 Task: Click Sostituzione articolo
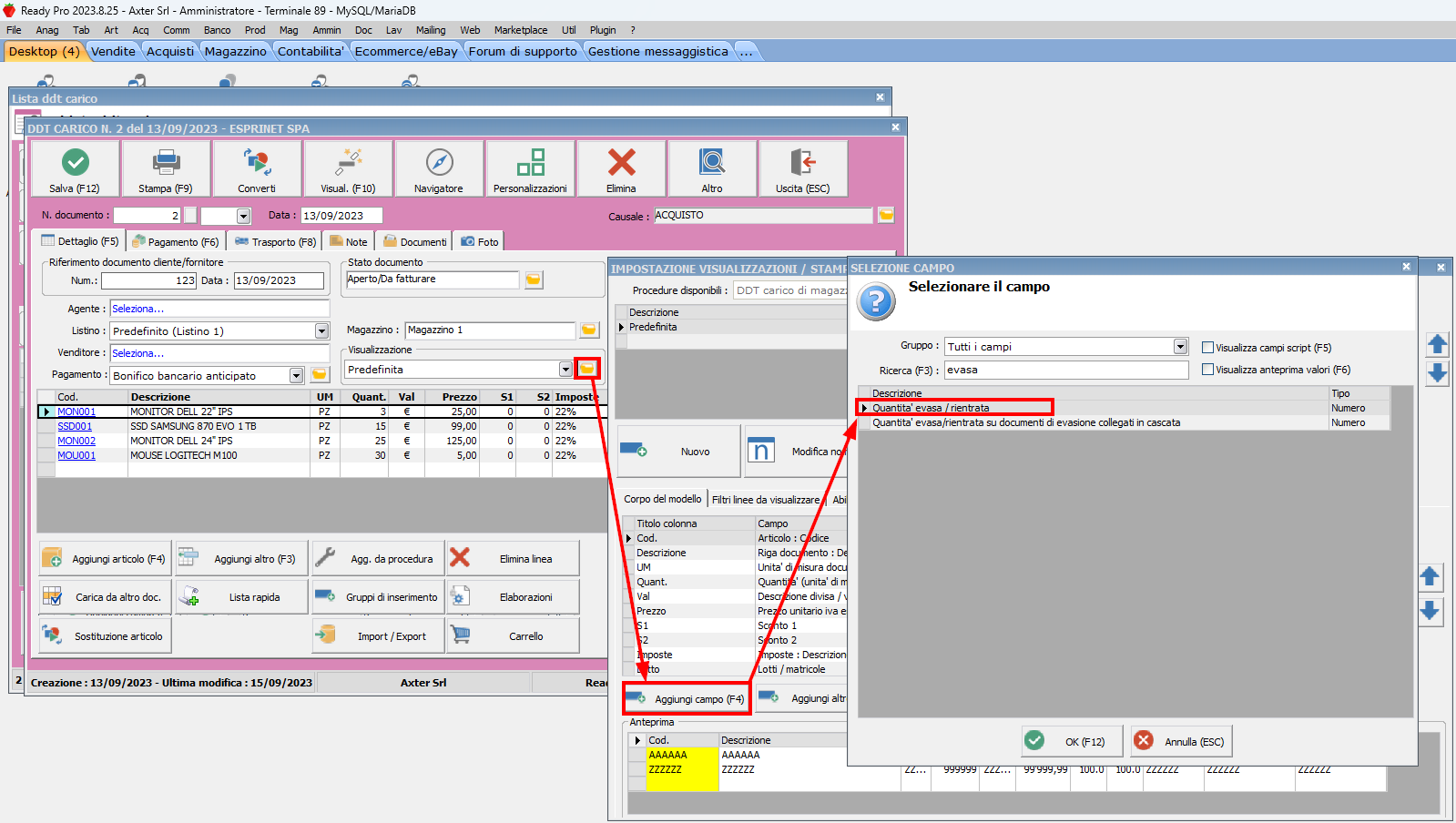tap(105, 636)
